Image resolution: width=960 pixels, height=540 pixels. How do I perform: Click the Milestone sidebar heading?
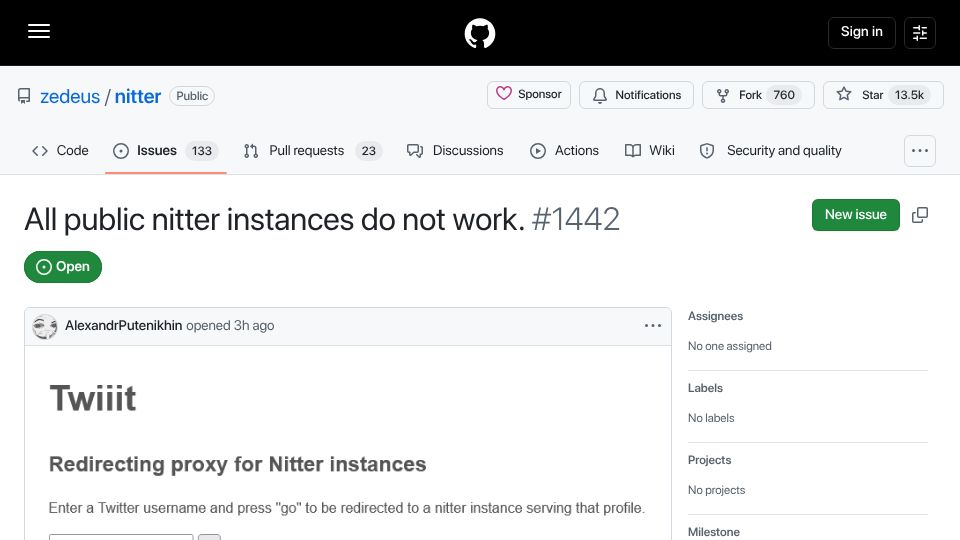coord(714,532)
